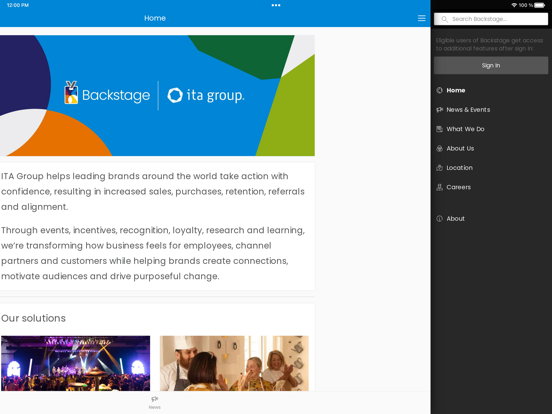Open the About entry
This screenshot has height=414, width=552.
point(456,219)
